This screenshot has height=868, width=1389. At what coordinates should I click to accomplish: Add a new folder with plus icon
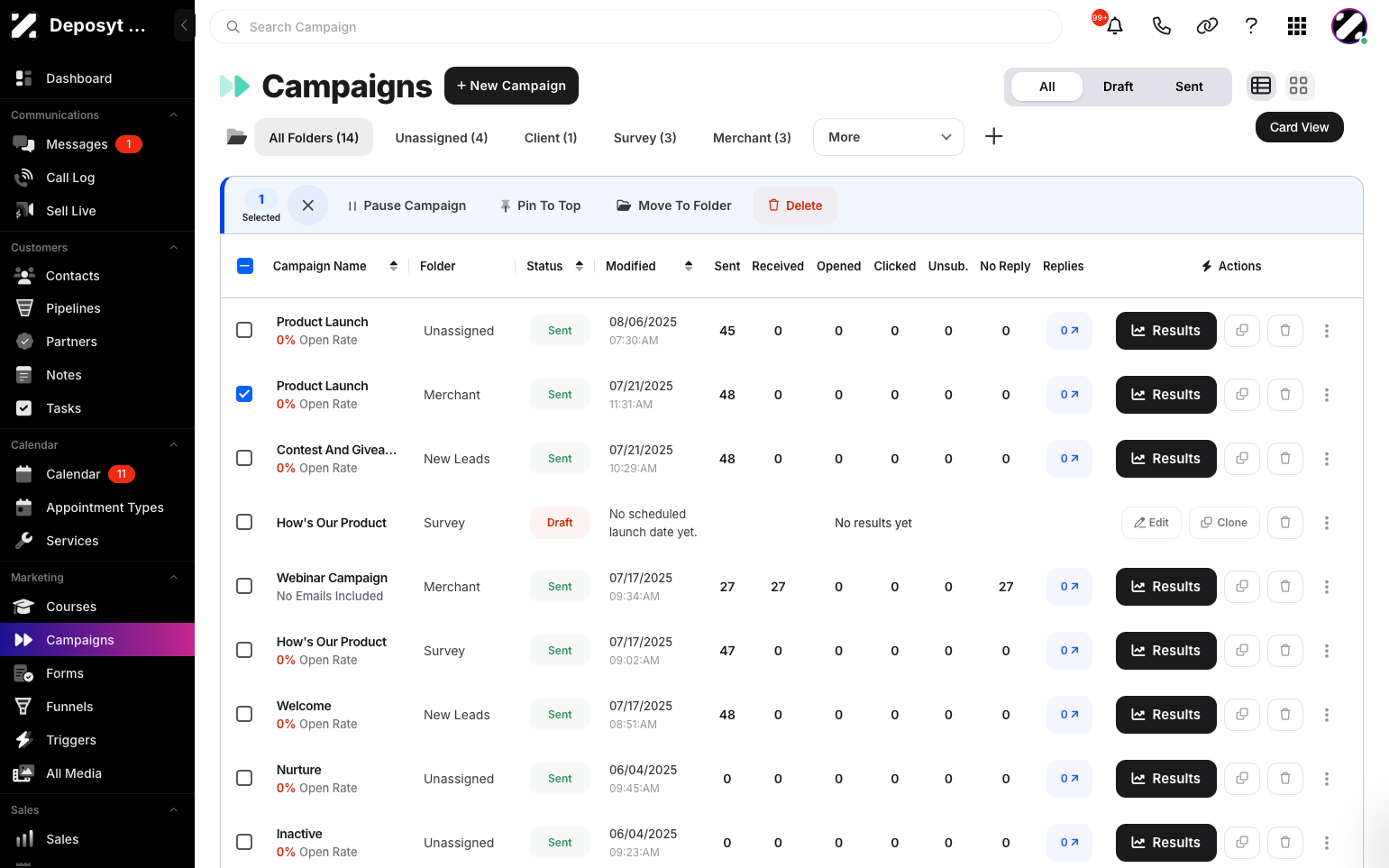[x=993, y=136]
